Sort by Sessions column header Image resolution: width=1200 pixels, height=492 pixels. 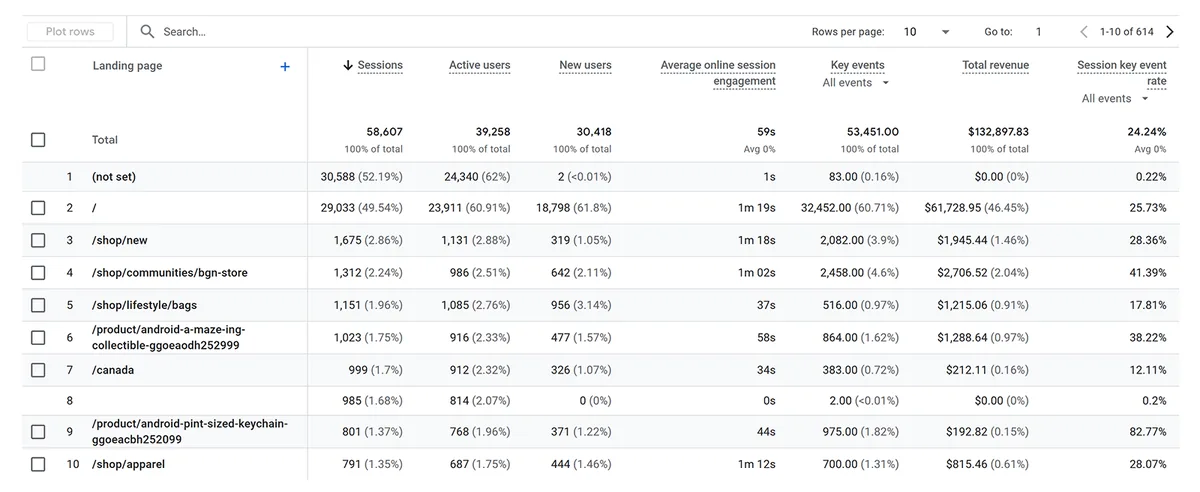(380, 65)
